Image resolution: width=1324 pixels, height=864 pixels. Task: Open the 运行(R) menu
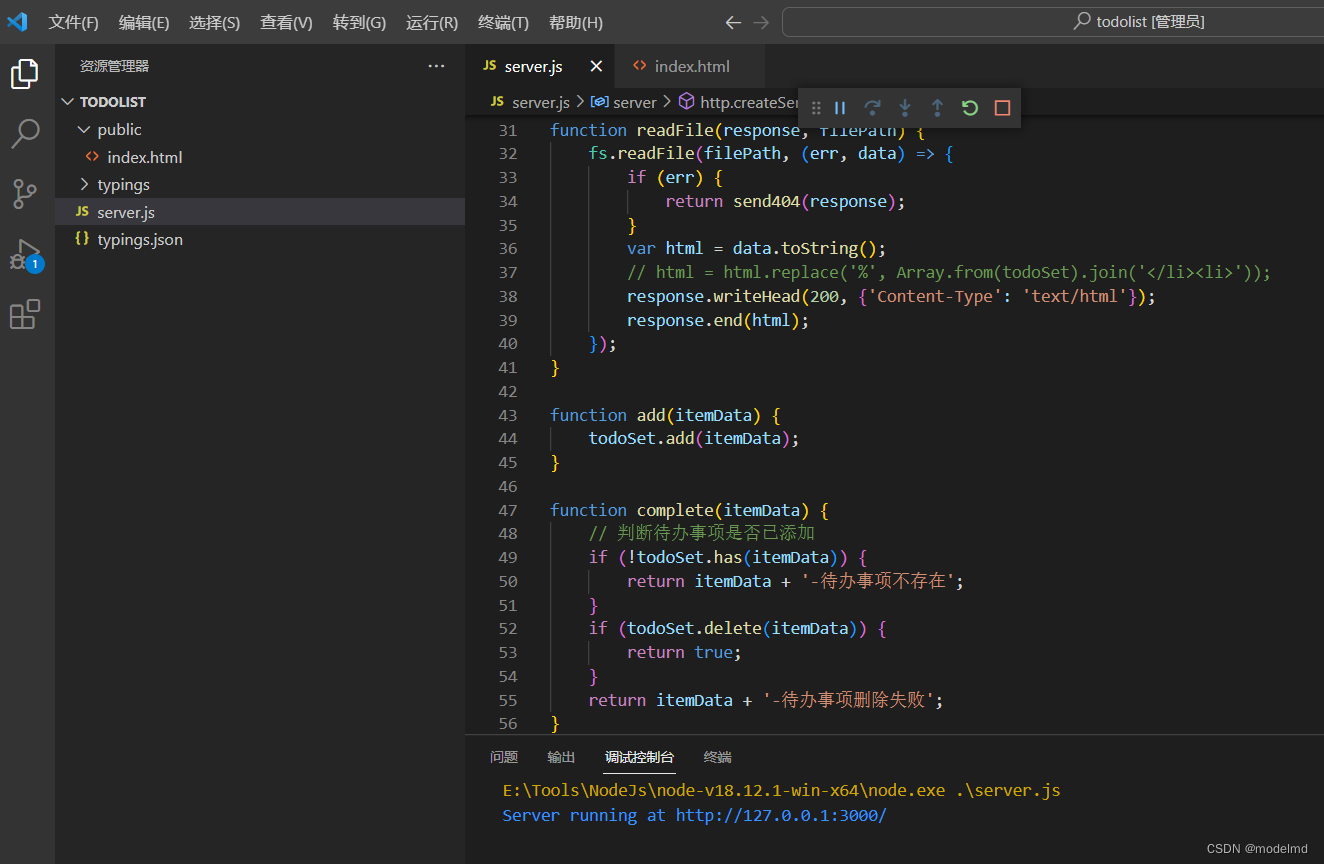[432, 22]
